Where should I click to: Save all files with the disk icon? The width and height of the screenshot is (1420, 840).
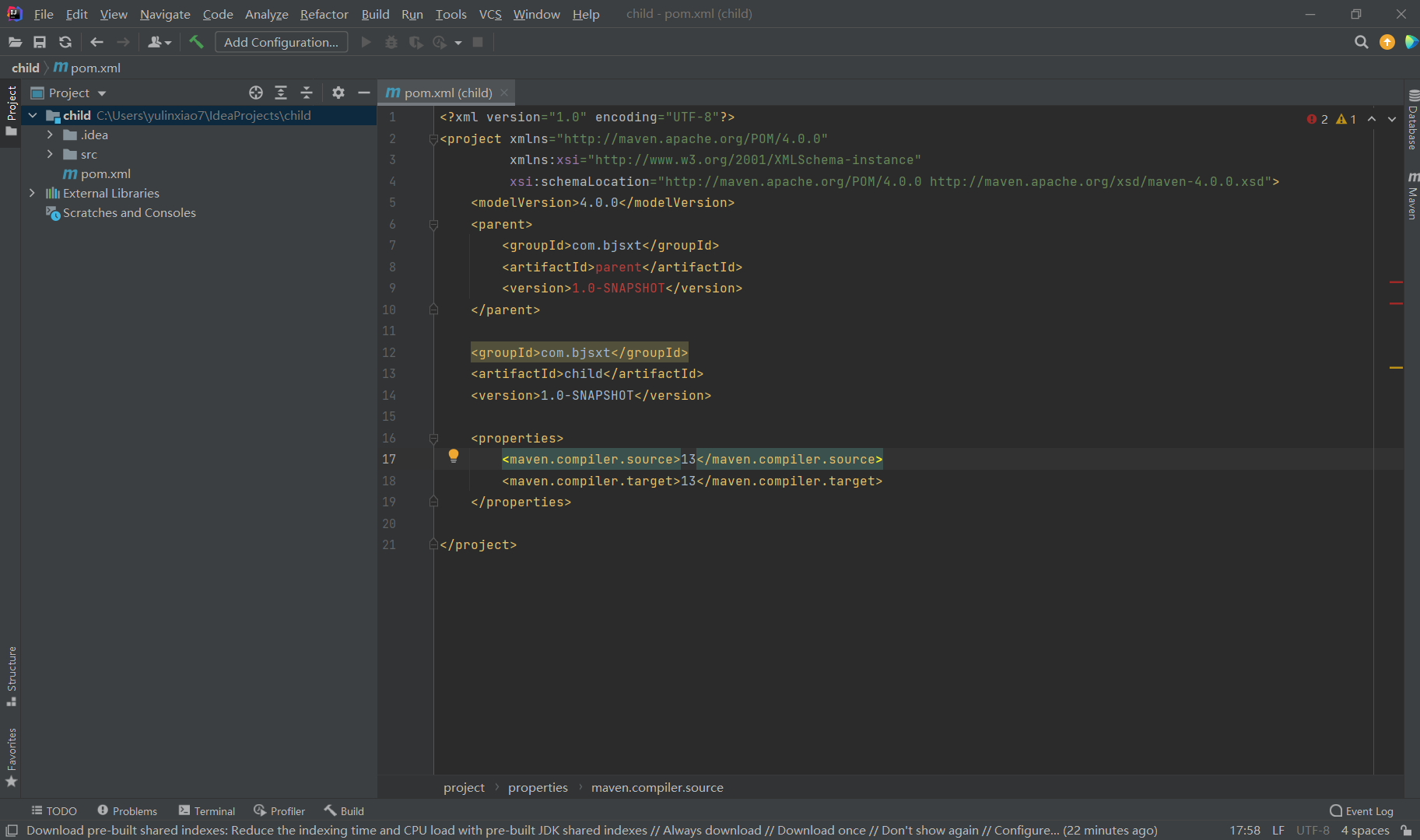[x=40, y=42]
